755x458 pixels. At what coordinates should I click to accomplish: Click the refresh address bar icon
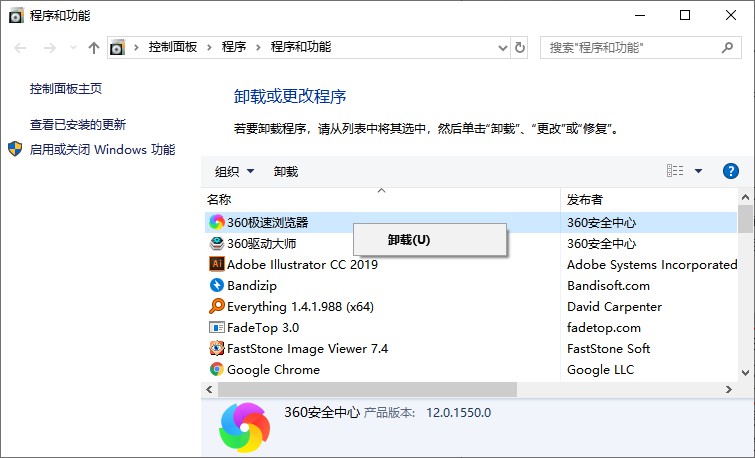520,47
